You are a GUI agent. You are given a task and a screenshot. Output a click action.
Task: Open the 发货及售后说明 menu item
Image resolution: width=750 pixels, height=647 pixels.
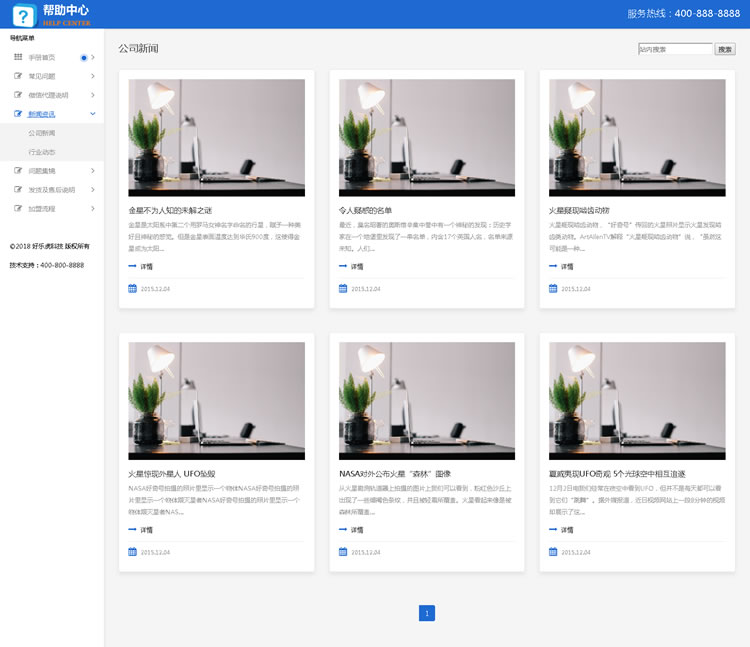pos(52,190)
